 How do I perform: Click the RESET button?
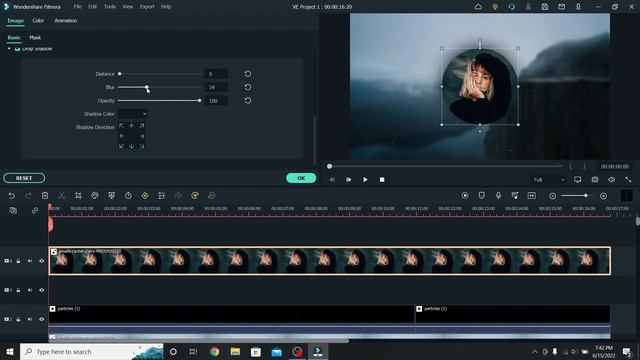coord(24,178)
